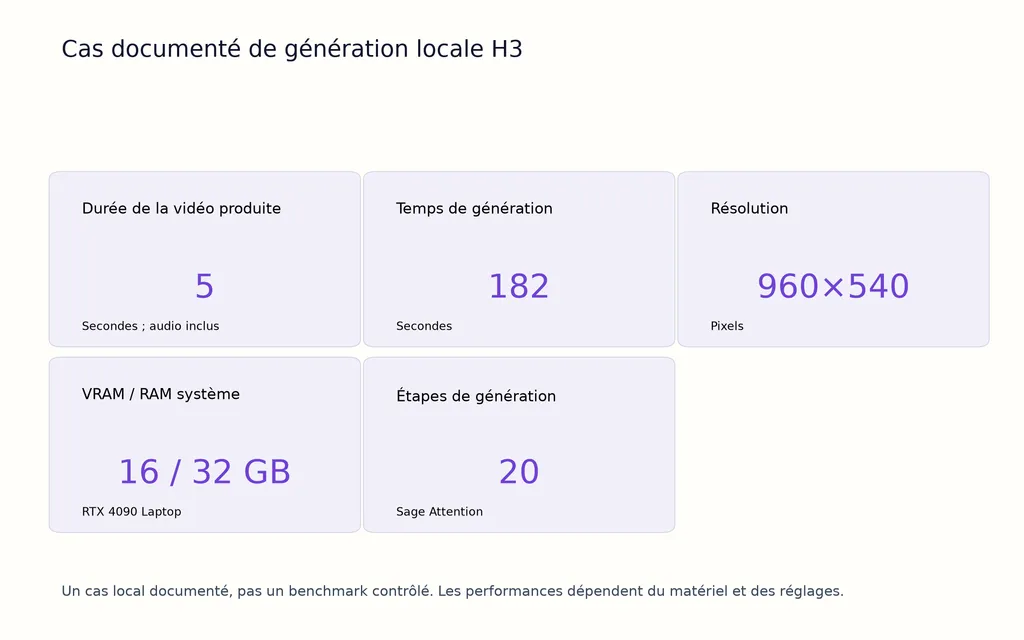Click the "Temps de génération" card label

pos(474,208)
